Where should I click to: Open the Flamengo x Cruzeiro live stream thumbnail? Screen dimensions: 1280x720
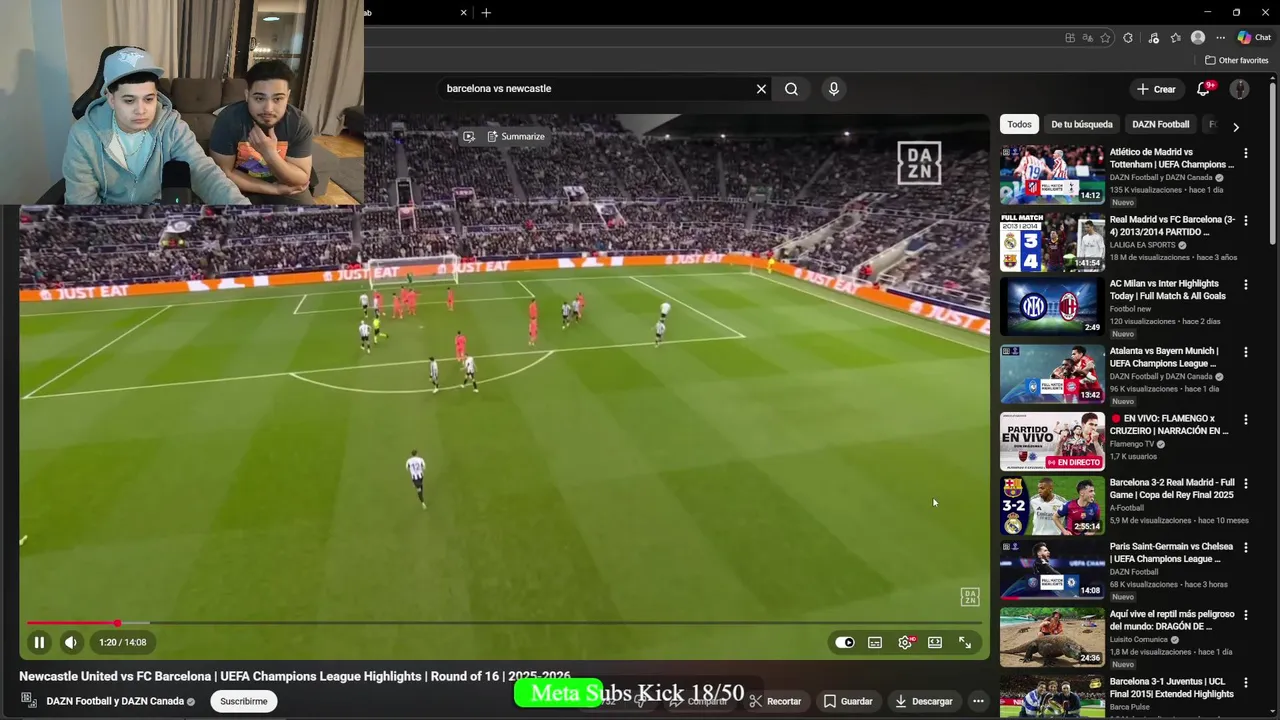click(1052, 441)
